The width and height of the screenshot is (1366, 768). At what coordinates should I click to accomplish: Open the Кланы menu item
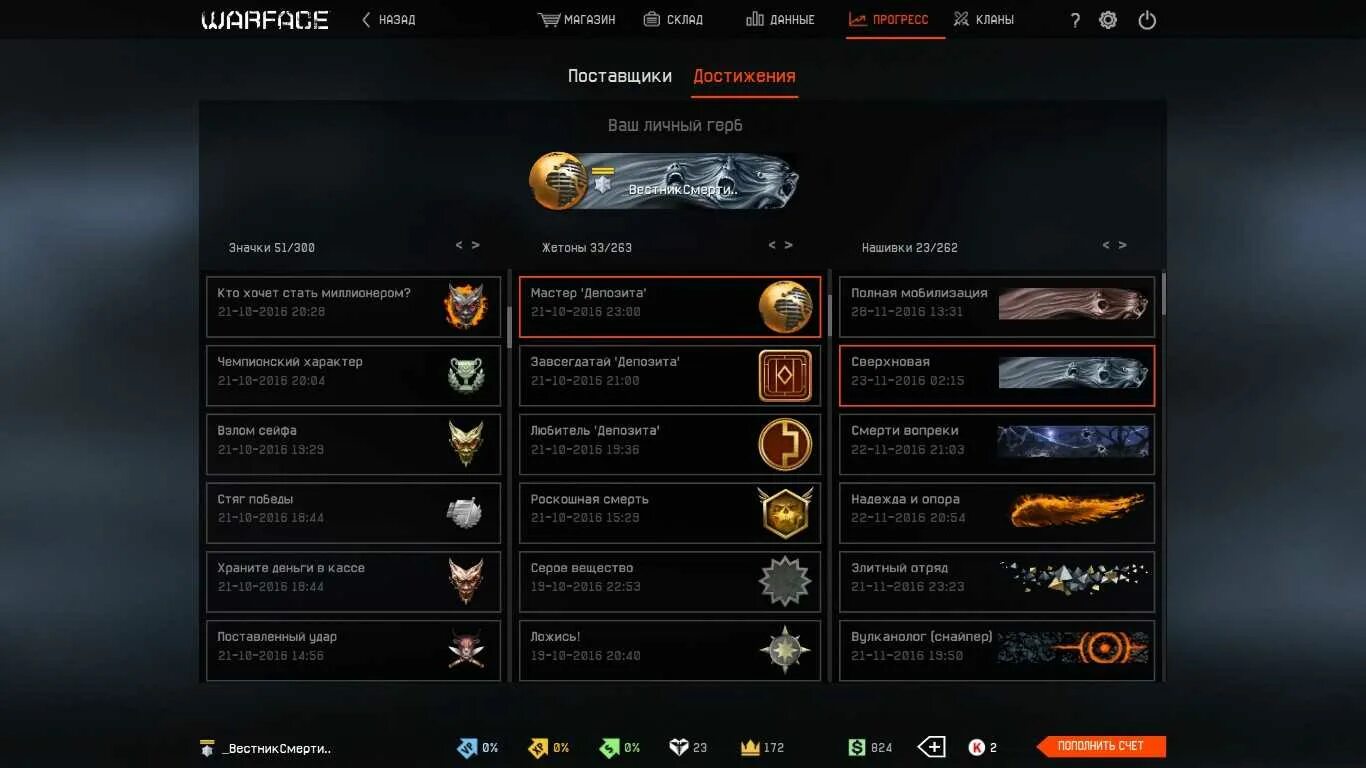[984, 19]
